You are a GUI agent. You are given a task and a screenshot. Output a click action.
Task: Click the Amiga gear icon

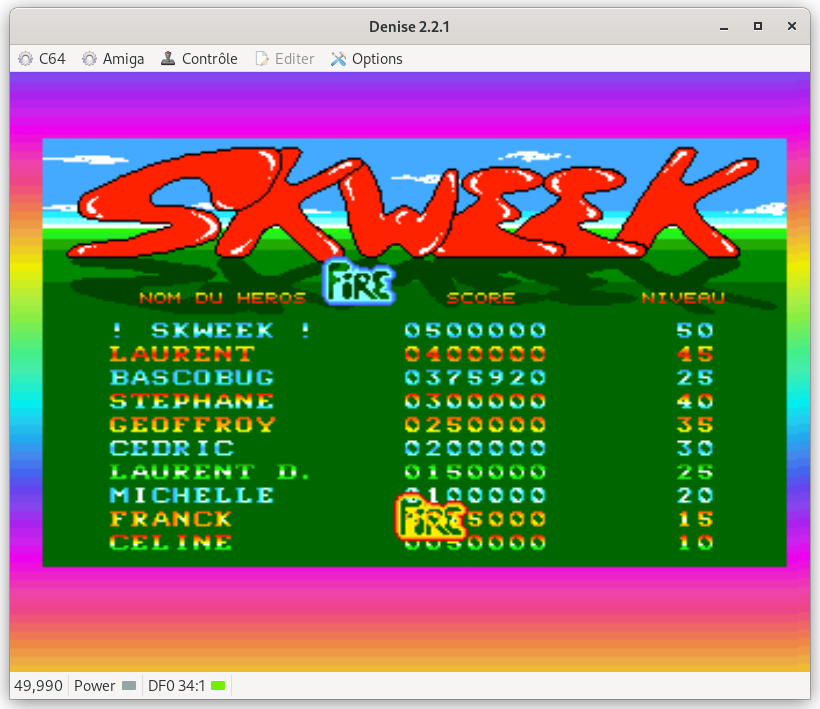(x=89, y=59)
